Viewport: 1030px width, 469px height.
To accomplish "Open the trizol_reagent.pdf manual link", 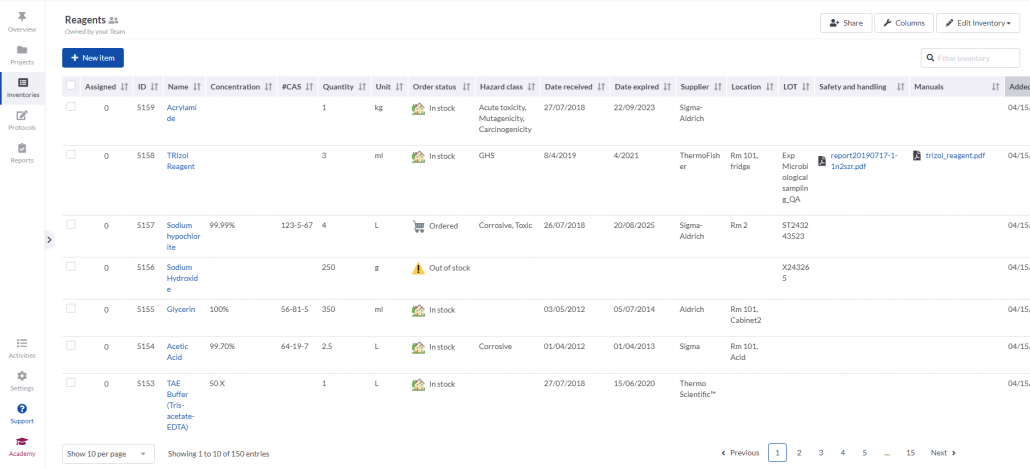I will point(955,156).
